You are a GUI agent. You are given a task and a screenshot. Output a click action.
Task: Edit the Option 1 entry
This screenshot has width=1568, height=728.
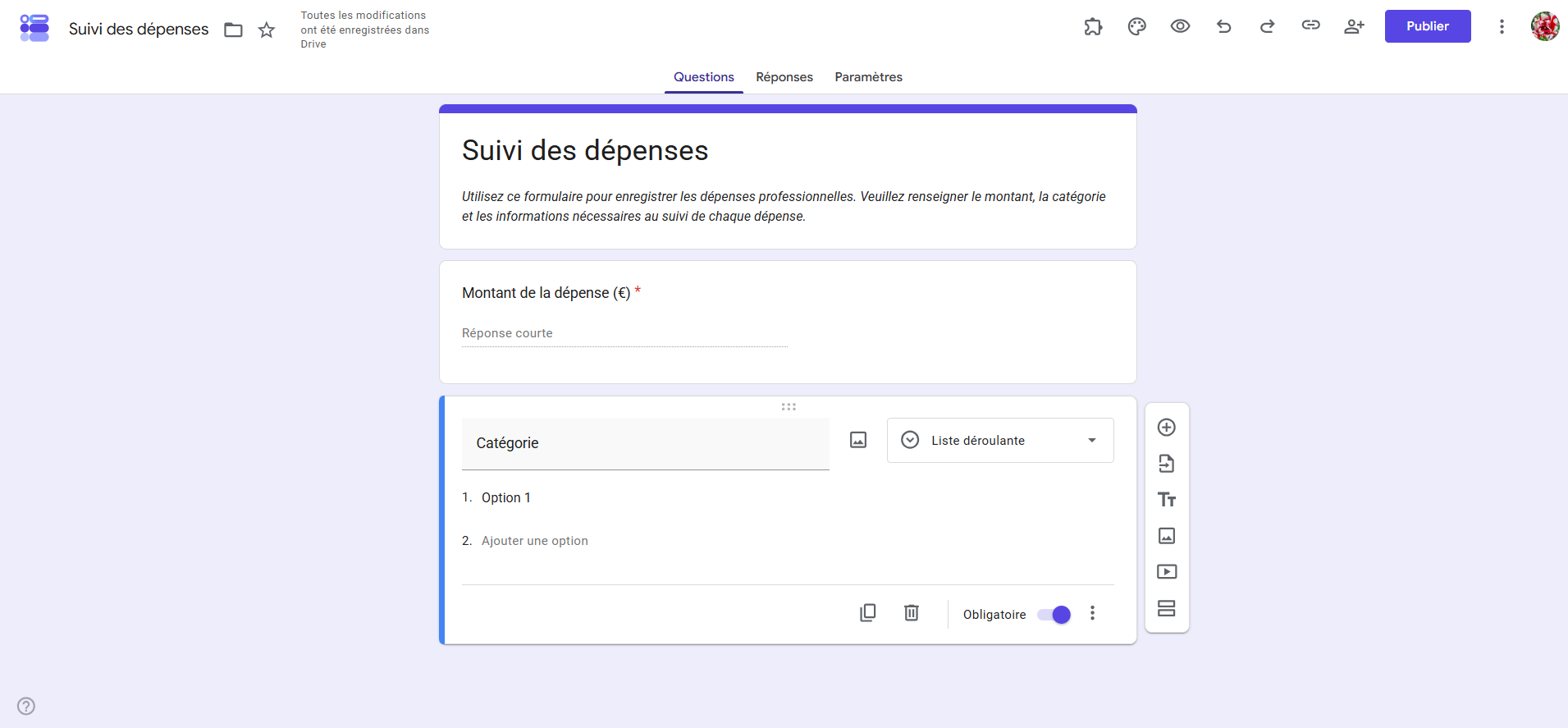(x=505, y=498)
